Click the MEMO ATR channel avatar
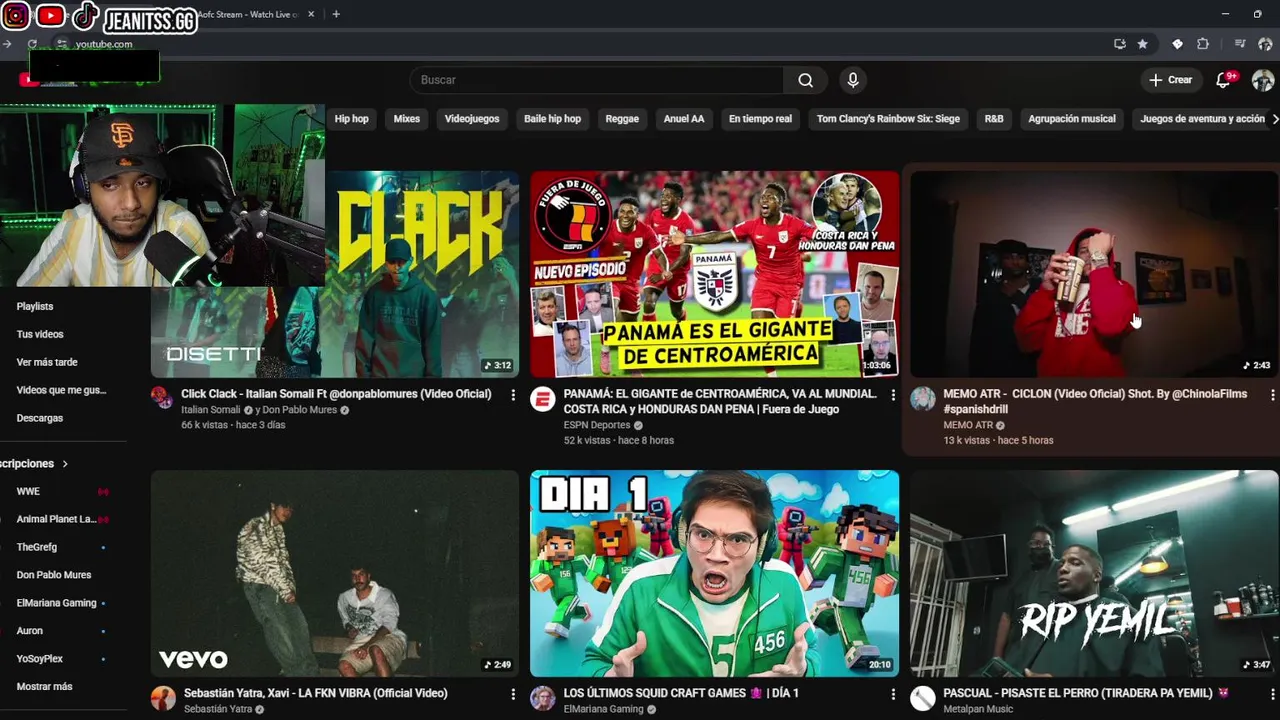 [x=922, y=399]
